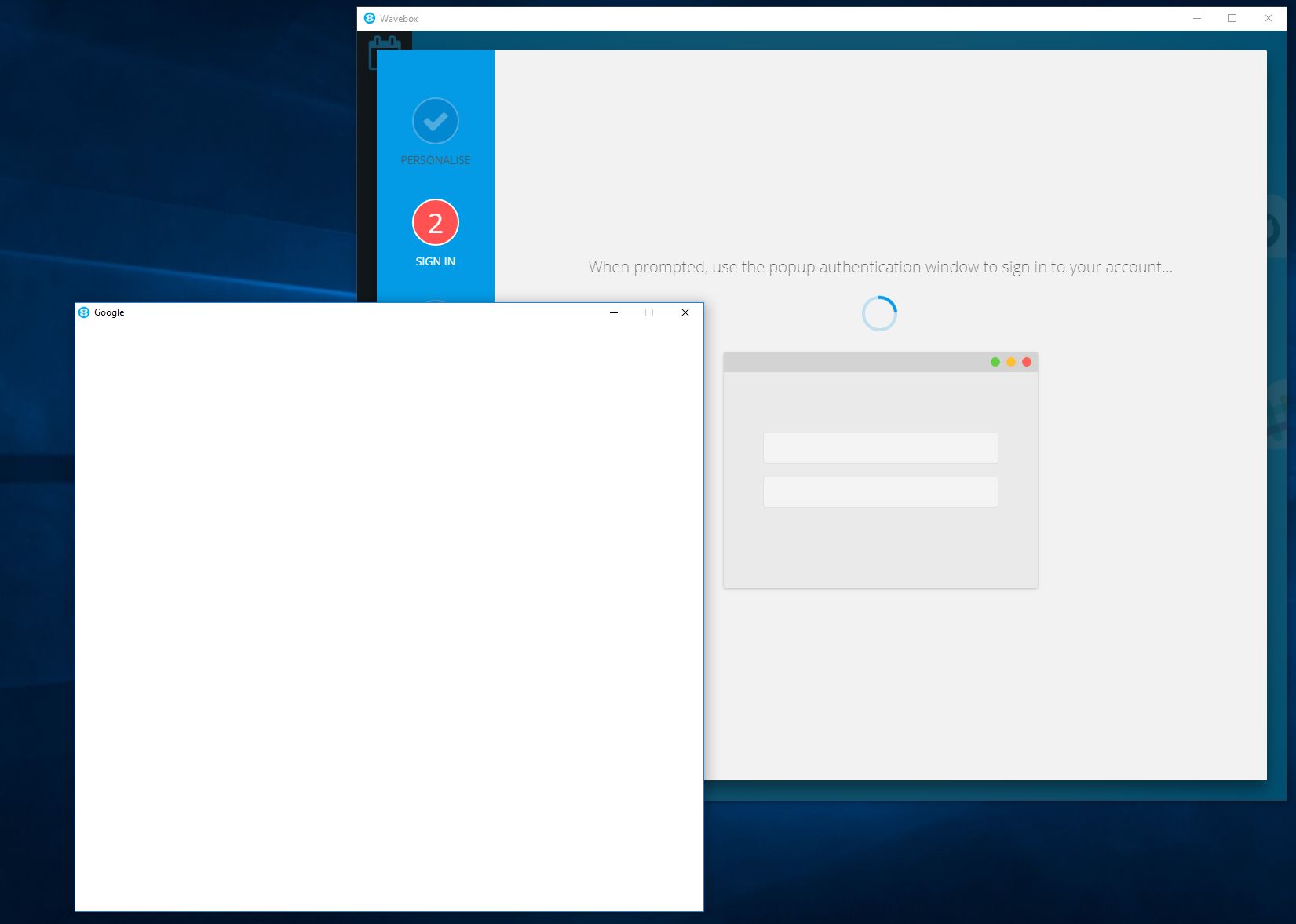The height and width of the screenshot is (924, 1296).
Task: Select the Sign In step 2 circle
Action: tap(436, 223)
